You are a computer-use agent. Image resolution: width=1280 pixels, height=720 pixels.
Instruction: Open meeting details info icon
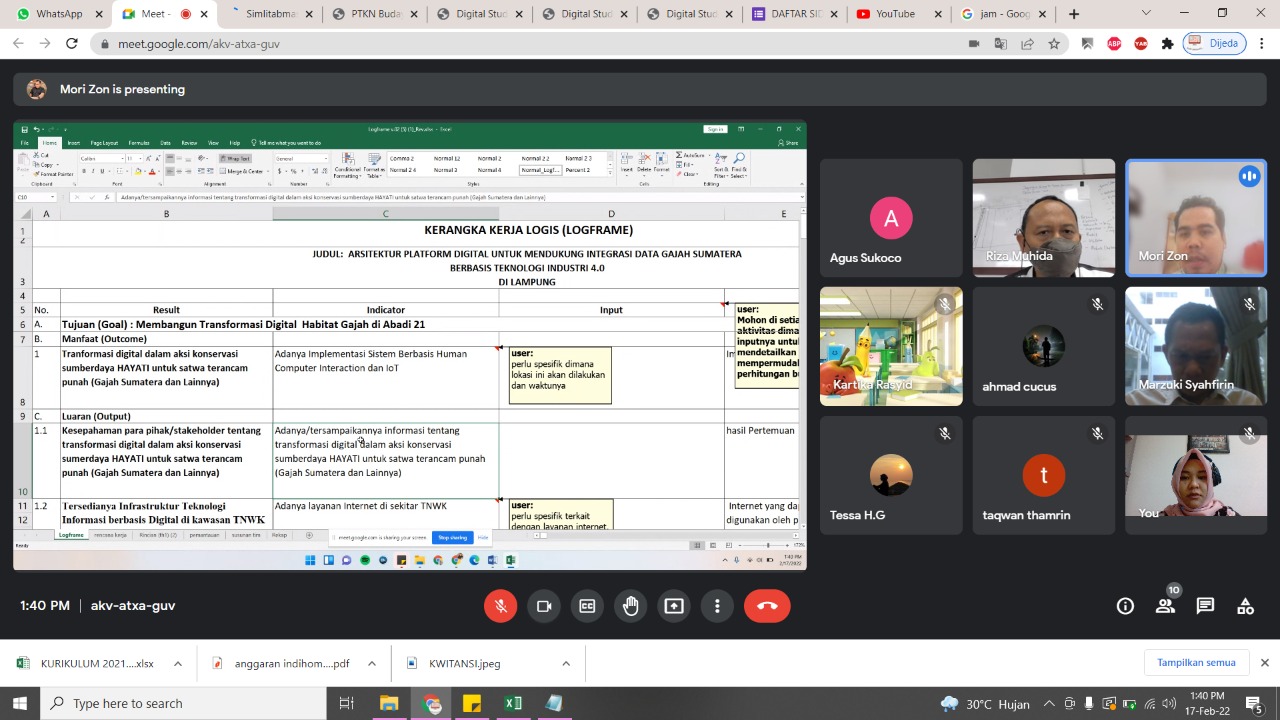click(1125, 606)
